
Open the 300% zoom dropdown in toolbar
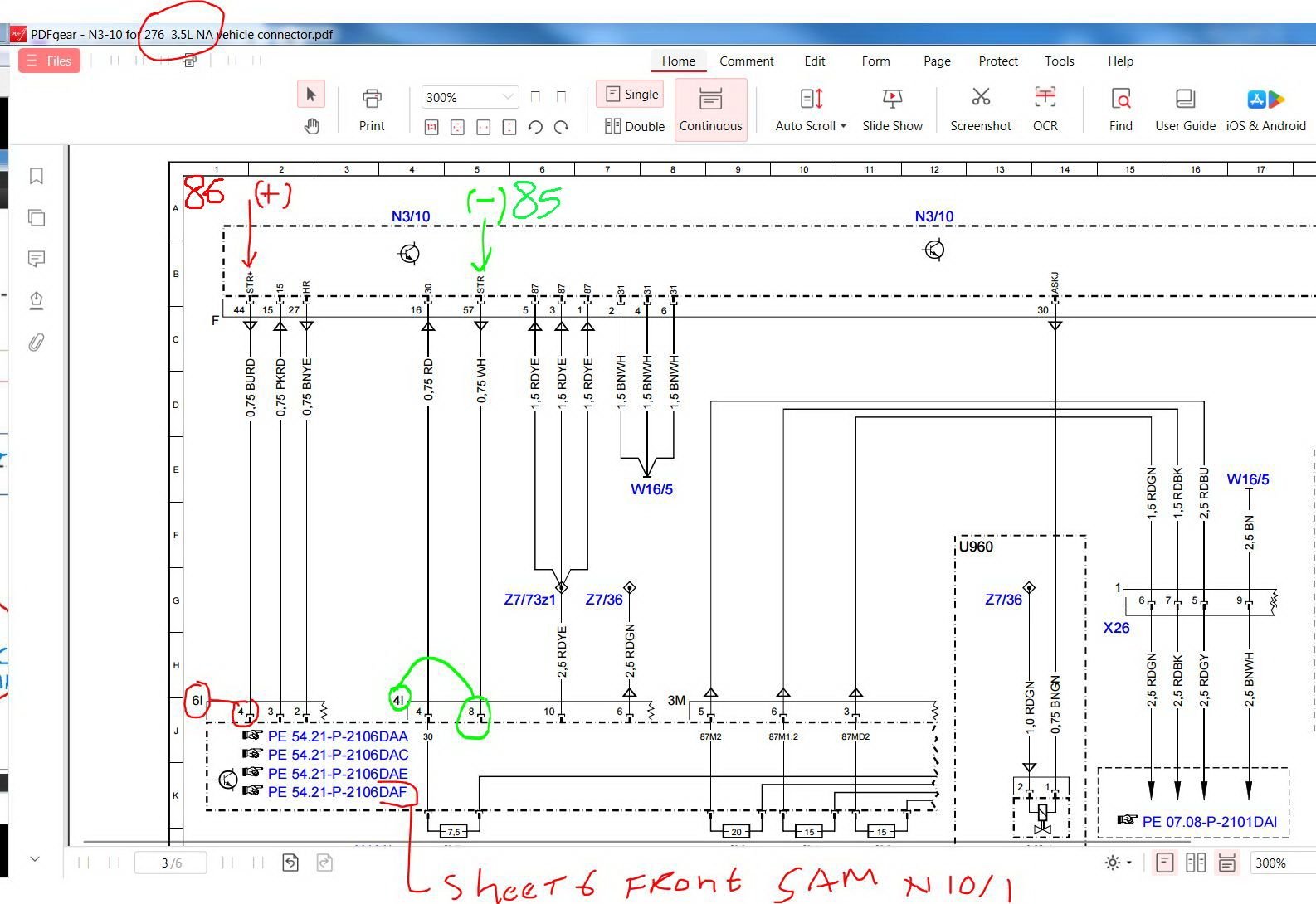point(508,97)
